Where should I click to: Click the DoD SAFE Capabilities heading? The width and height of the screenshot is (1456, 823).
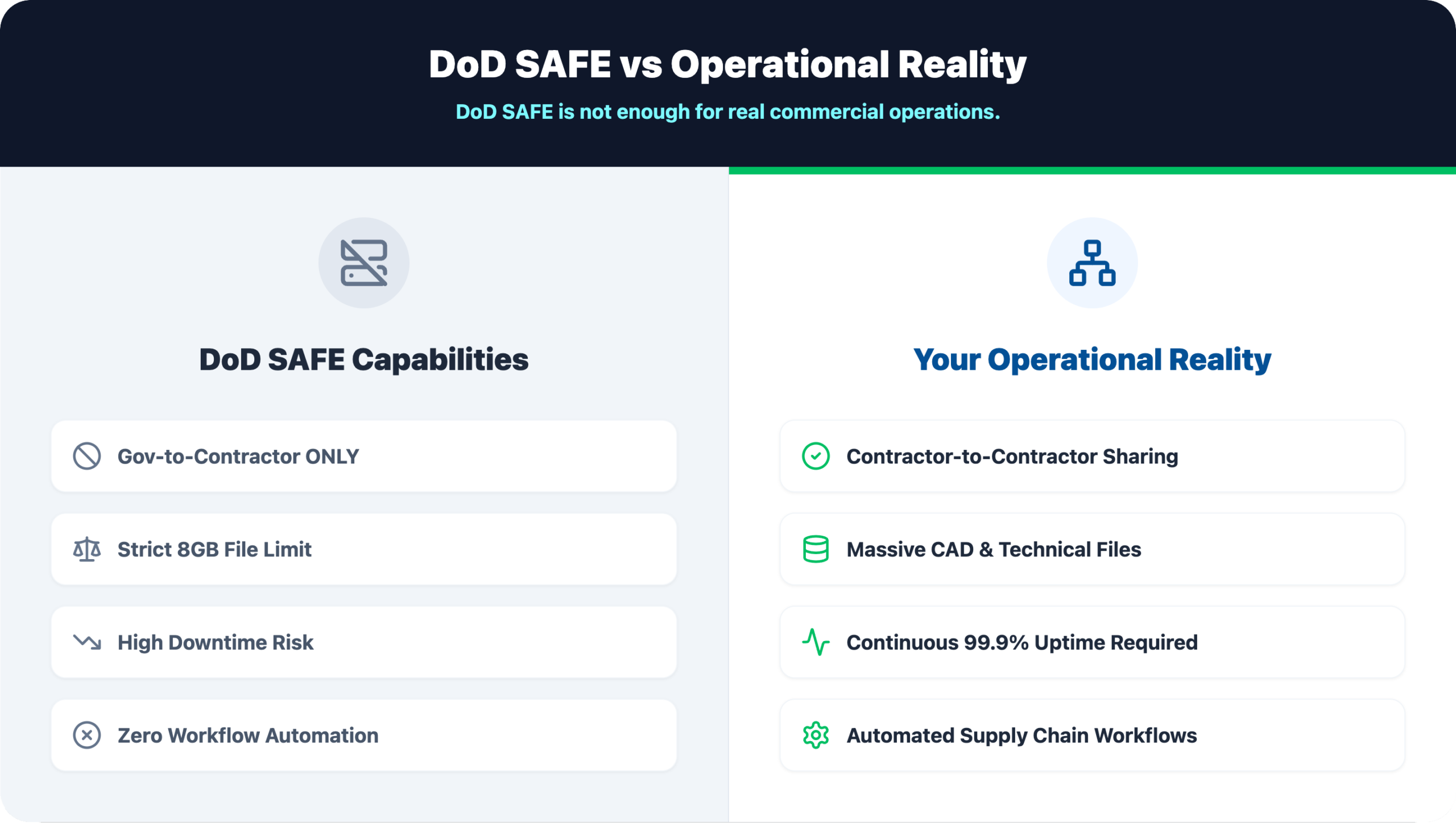pos(363,359)
